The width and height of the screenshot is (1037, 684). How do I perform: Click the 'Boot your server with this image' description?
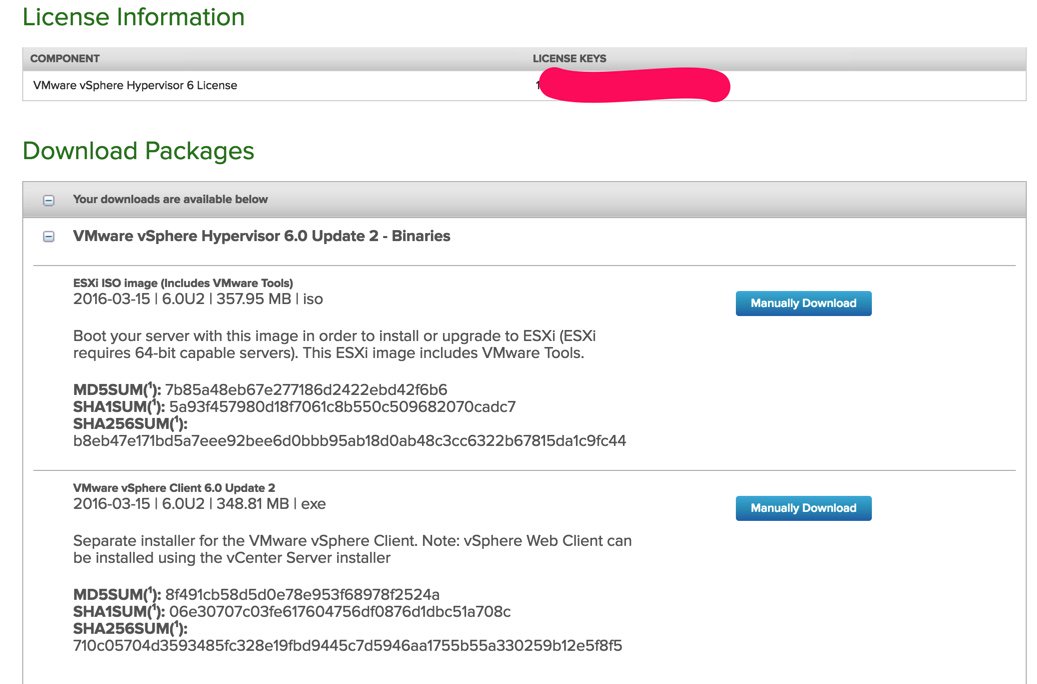[x=334, y=345]
